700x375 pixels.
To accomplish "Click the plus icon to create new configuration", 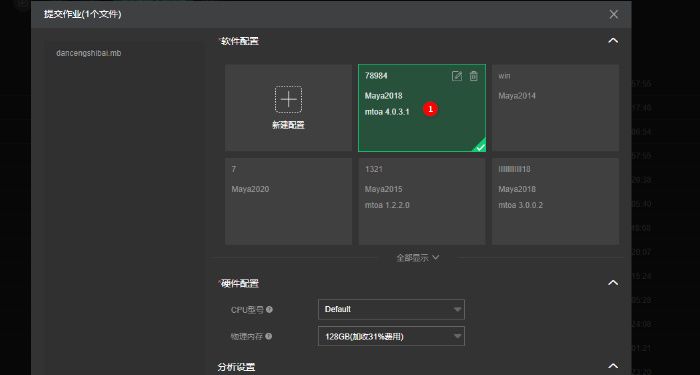I will (288, 99).
